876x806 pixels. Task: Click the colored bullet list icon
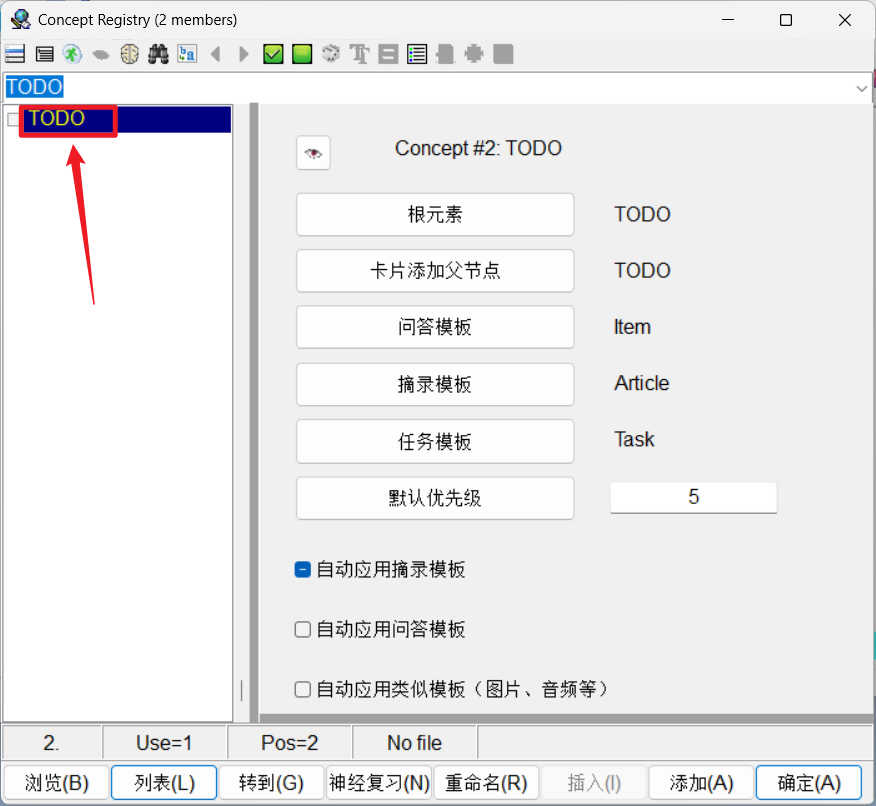point(417,54)
